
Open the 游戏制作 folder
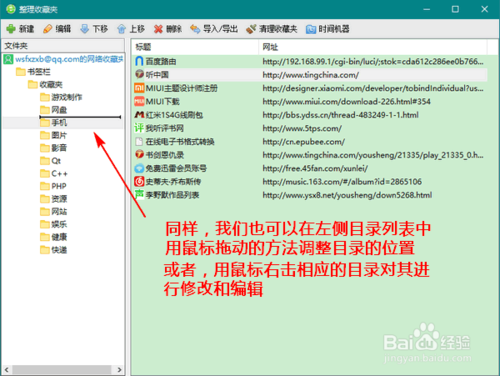click(61, 97)
